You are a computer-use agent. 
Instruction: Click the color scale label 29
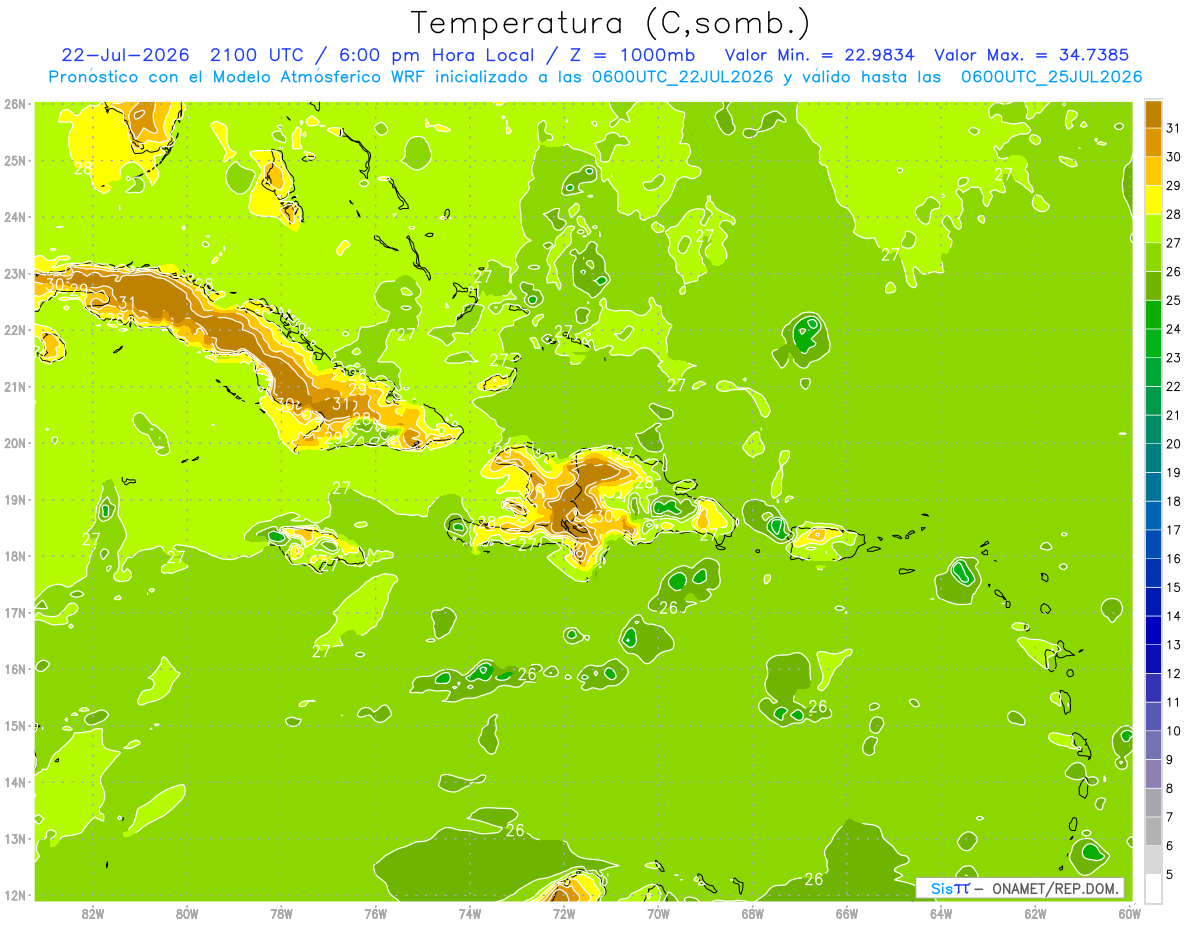[1174, 186]
